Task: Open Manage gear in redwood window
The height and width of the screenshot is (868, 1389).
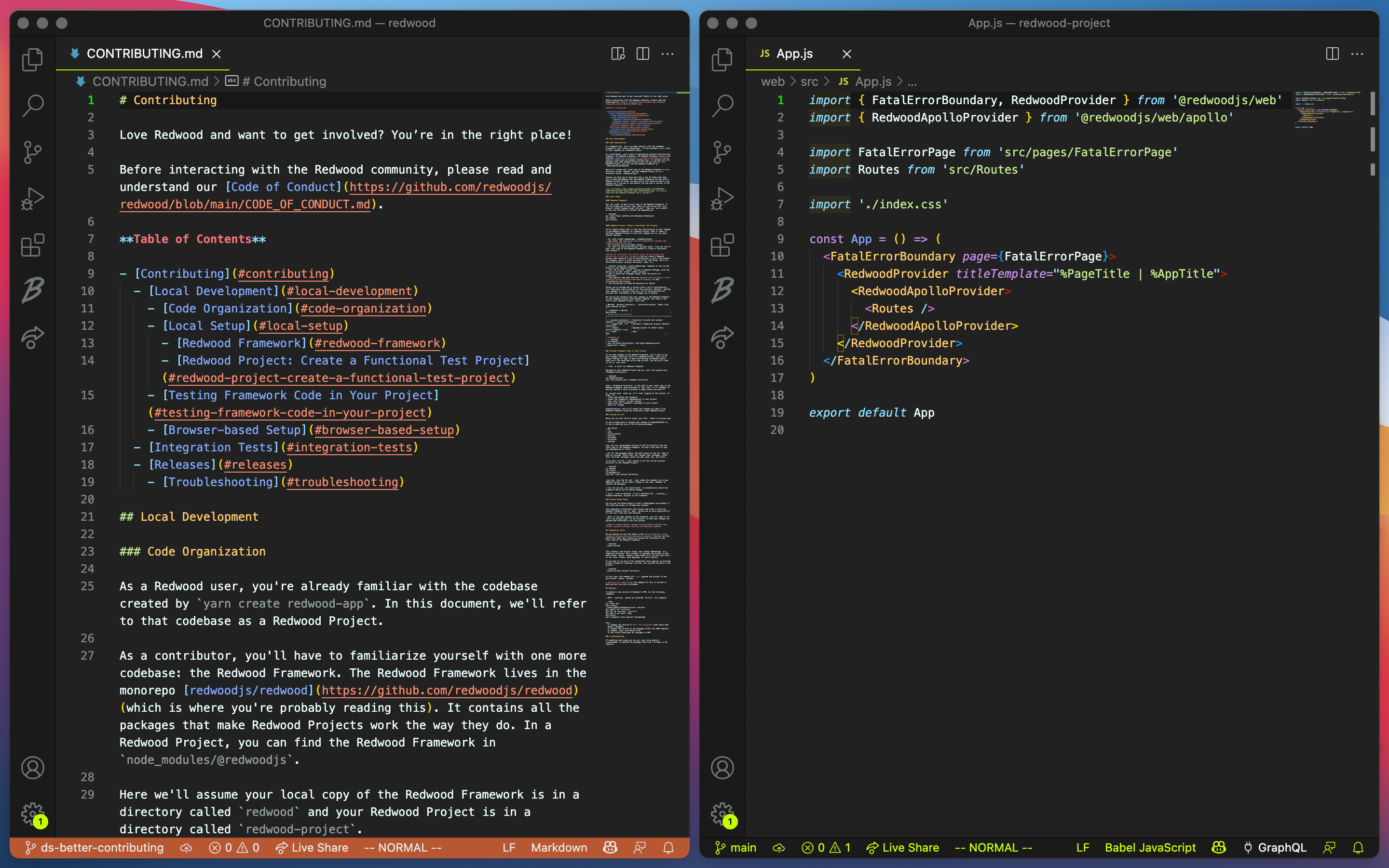Action: click(x=33, y=814)
